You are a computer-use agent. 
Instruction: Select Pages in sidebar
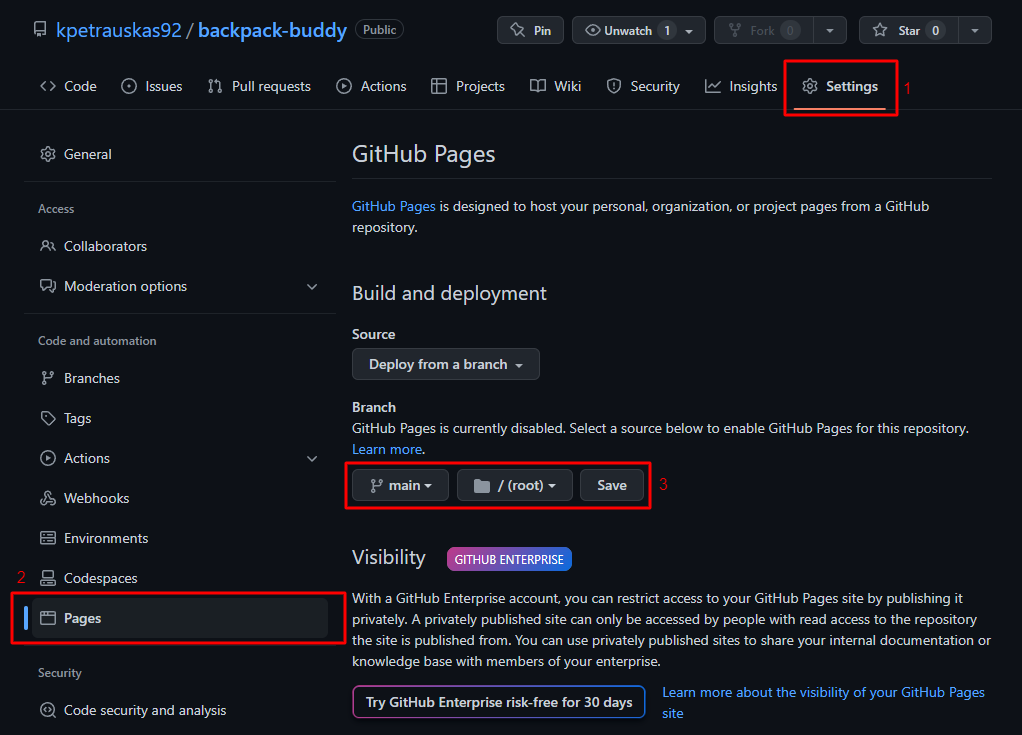[x=180, y=618]
